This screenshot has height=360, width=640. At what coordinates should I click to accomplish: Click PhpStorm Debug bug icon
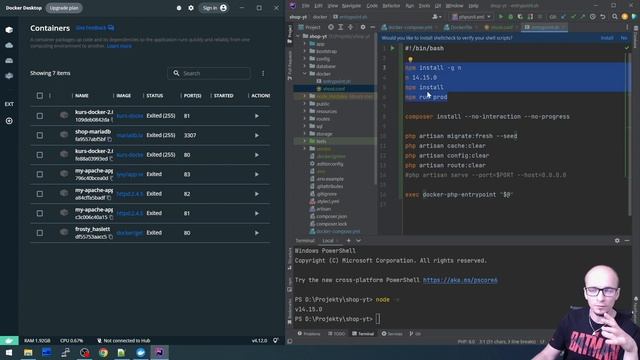[x=510, y=17]
